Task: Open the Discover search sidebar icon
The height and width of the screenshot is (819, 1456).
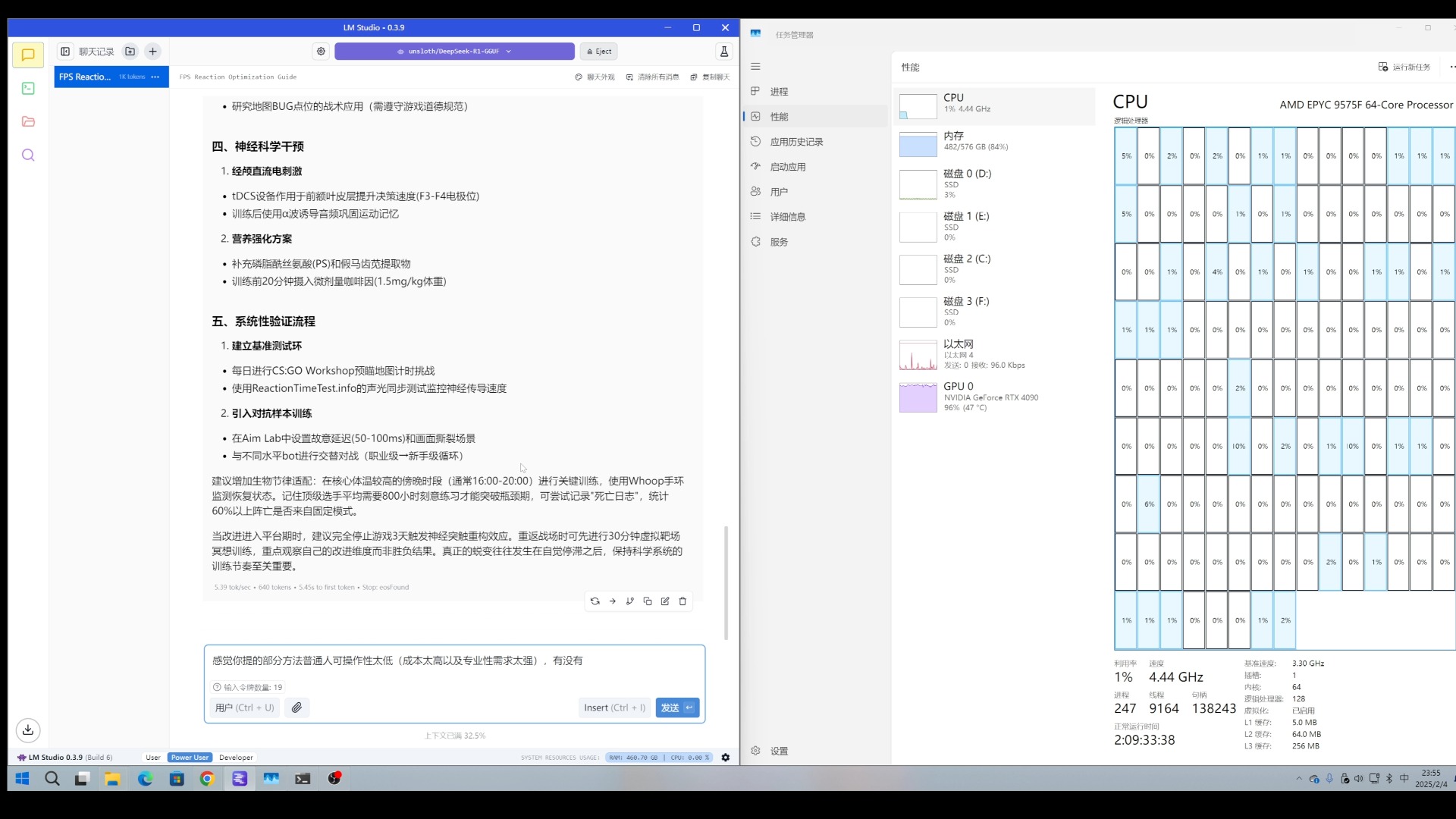Action: coord(28,155)
